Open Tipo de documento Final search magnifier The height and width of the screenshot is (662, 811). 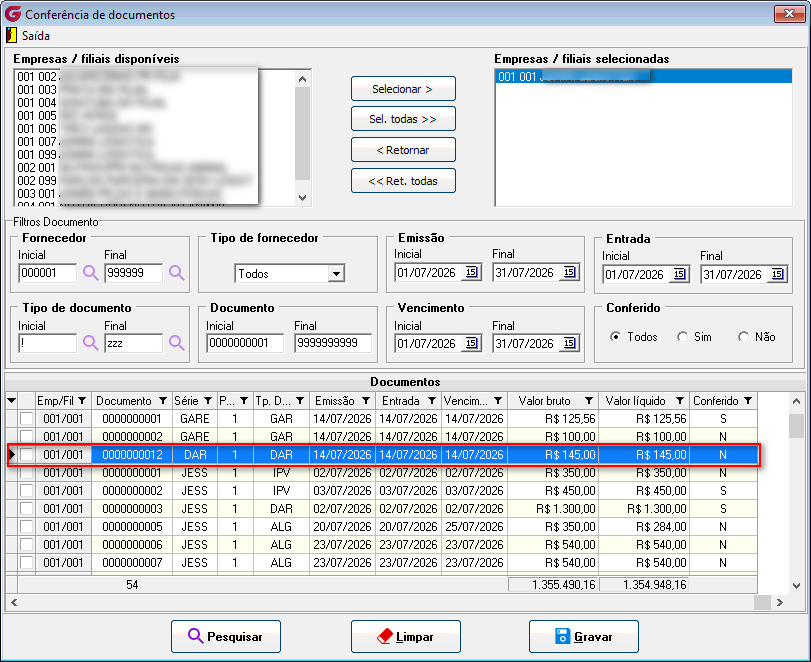point(177,343)
